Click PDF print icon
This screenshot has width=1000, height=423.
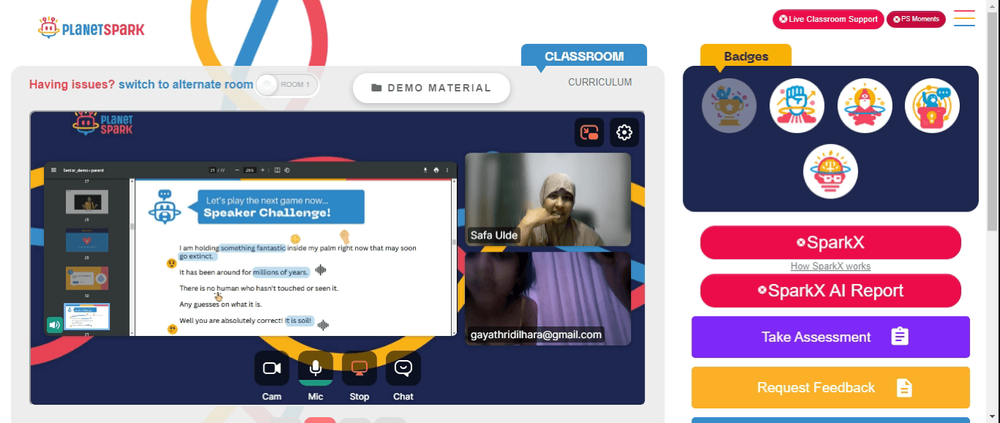click(x=436, y=170)
